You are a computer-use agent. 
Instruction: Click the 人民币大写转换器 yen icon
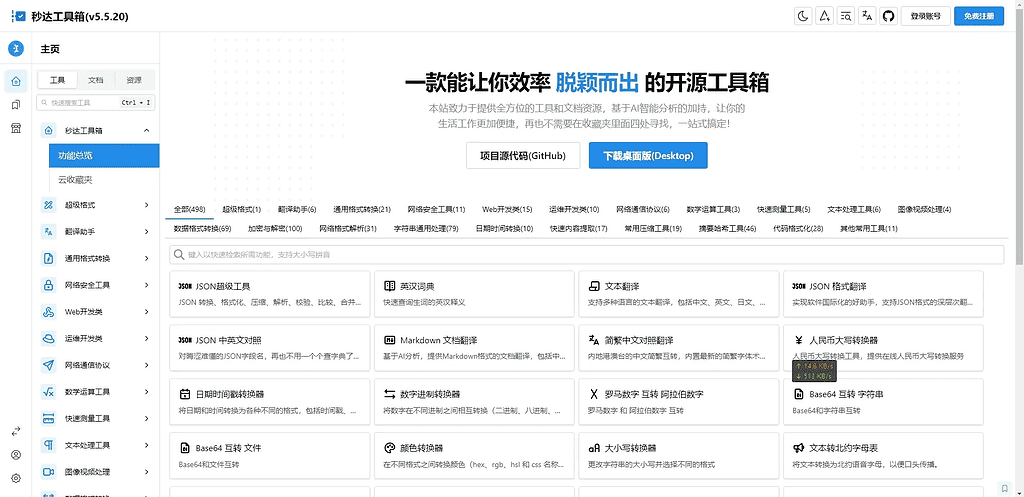click(798, 340)
